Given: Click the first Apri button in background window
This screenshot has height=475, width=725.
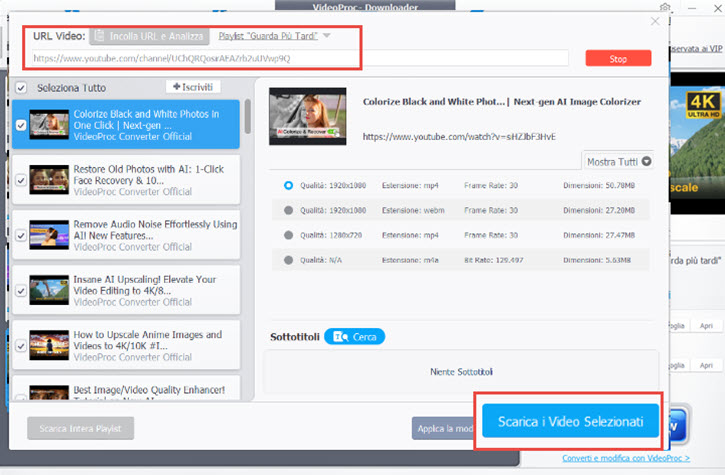Looking at the screenshot, I should (x=706, y=326).
